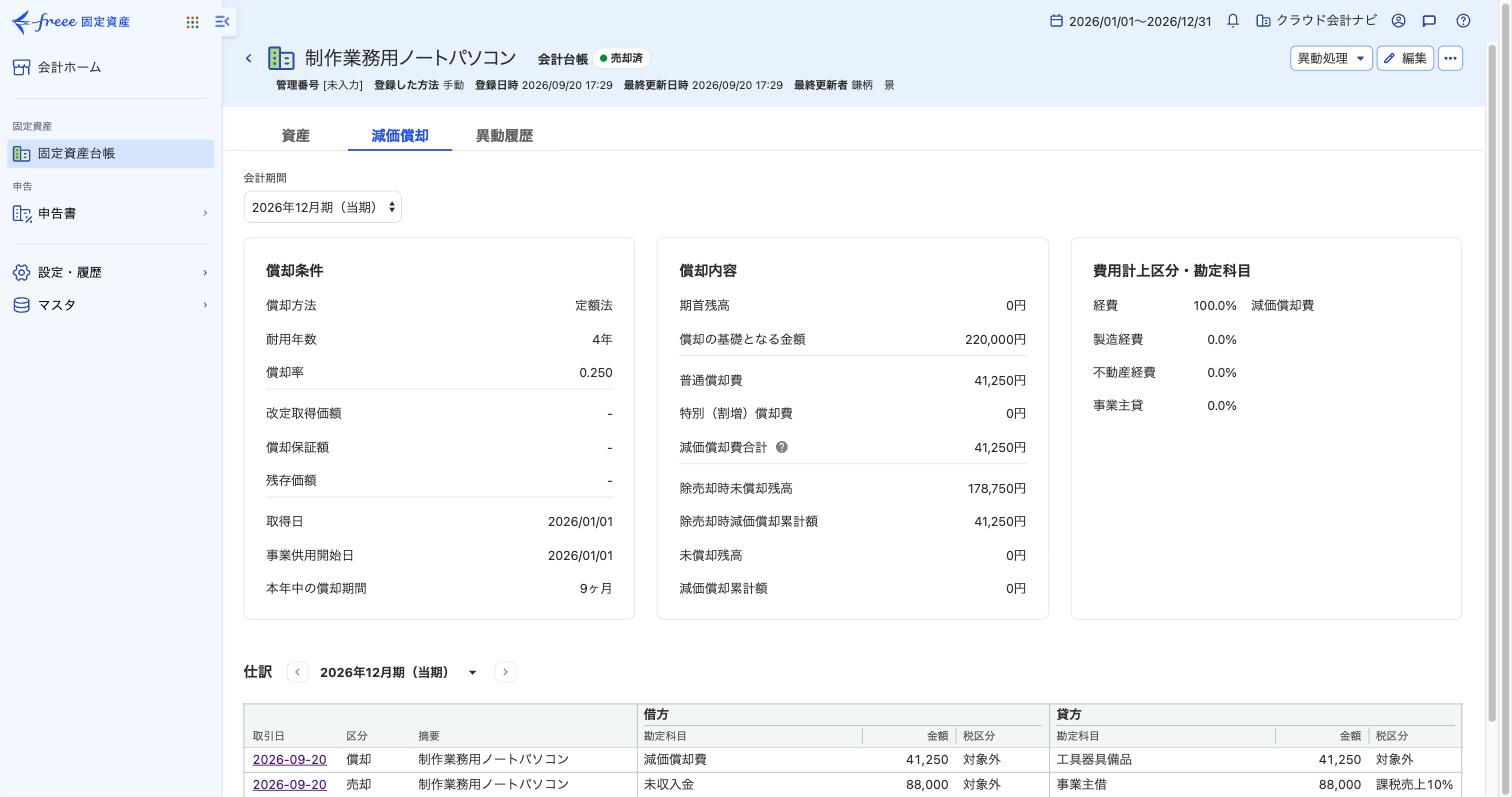Image resolution: width=1512 pixels, height=797 pixels.
Task: Open the 2026-09-20 売却 journal link
Action: pos(289,784)
